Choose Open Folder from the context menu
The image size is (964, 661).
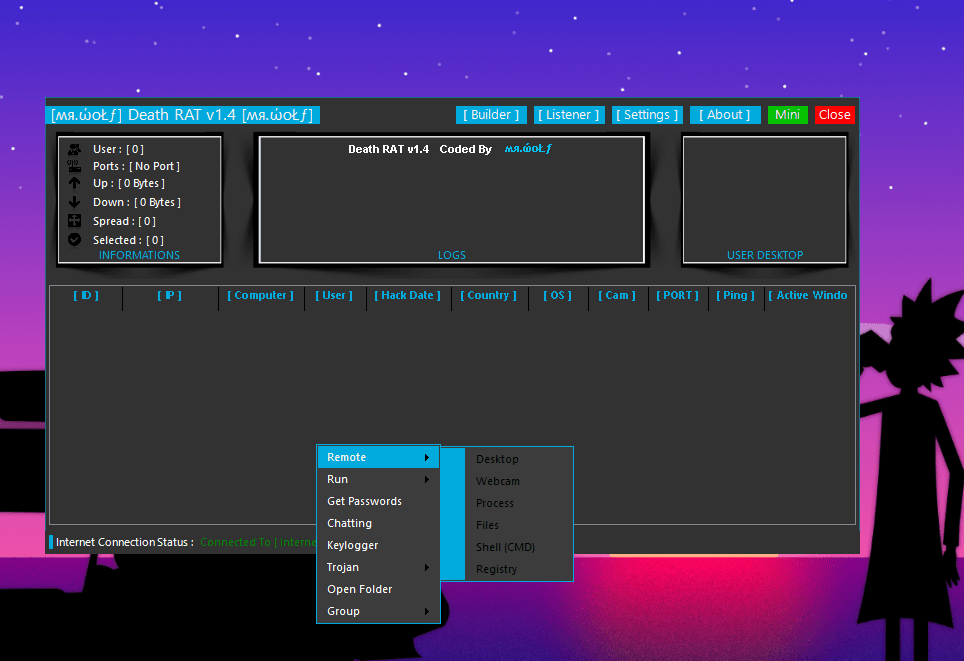pos(378,589)
